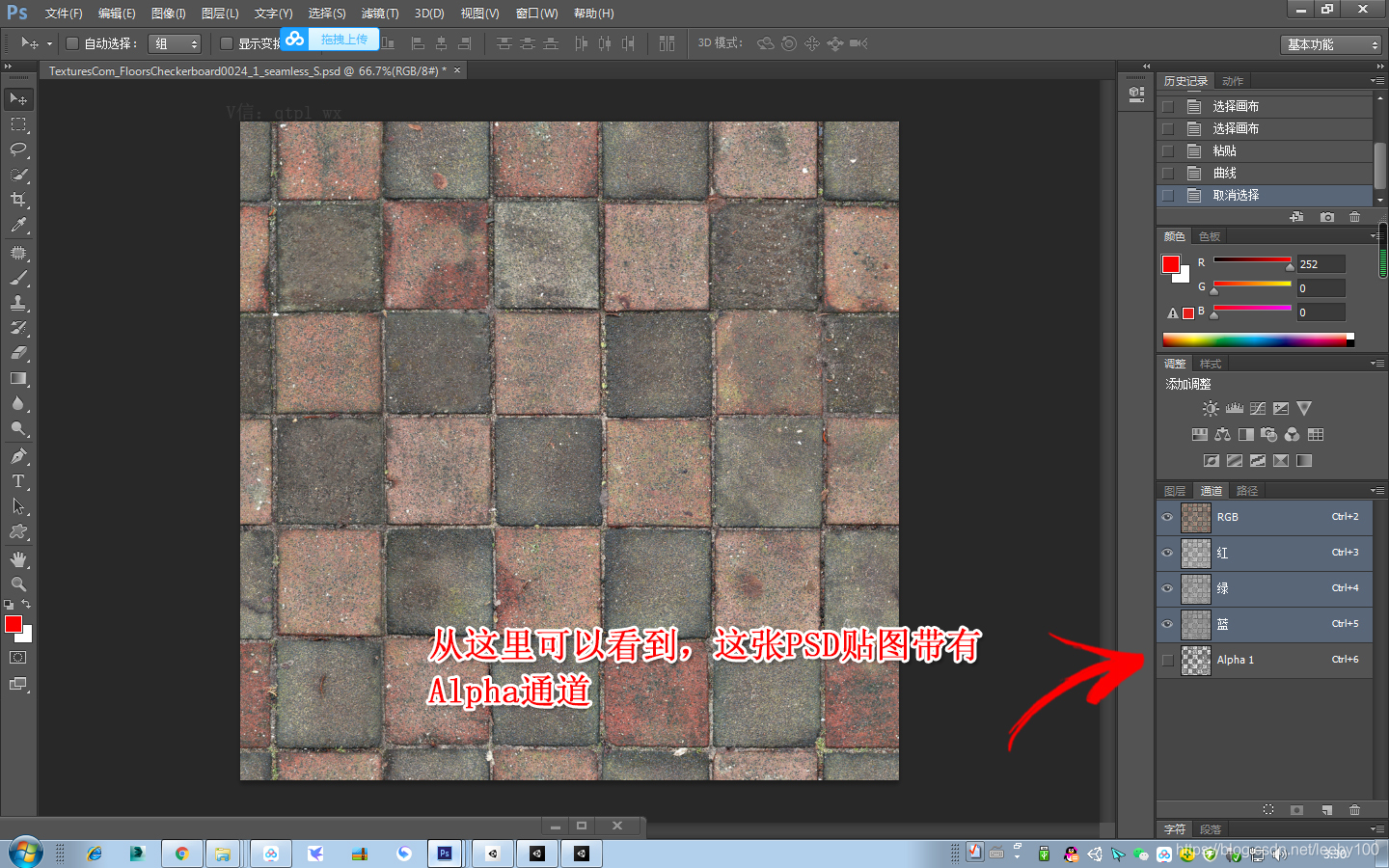This screenshot has width=1389, height=868.
Task: Click the R red color slider
Action: pyautogui.click(x=1252, y=260)
